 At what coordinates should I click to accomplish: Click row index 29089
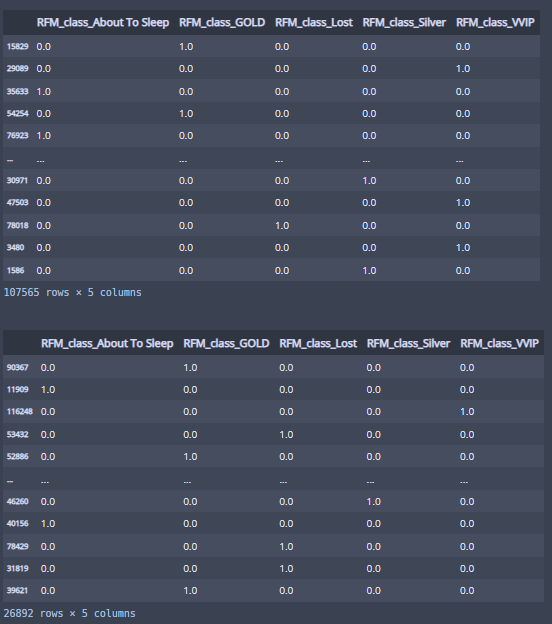pos(18,68)
